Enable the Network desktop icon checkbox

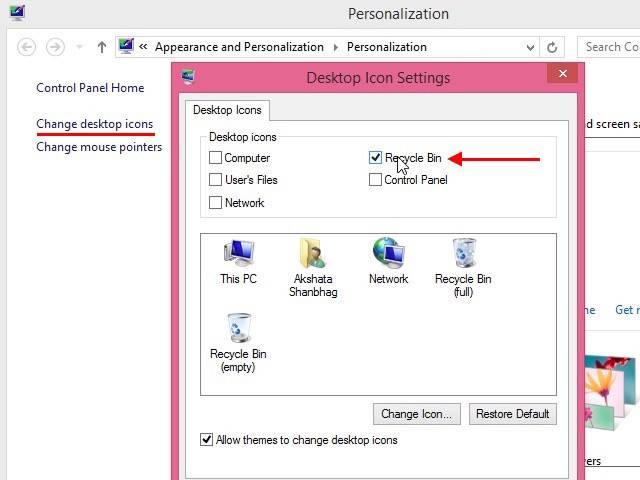coord(215,202)
